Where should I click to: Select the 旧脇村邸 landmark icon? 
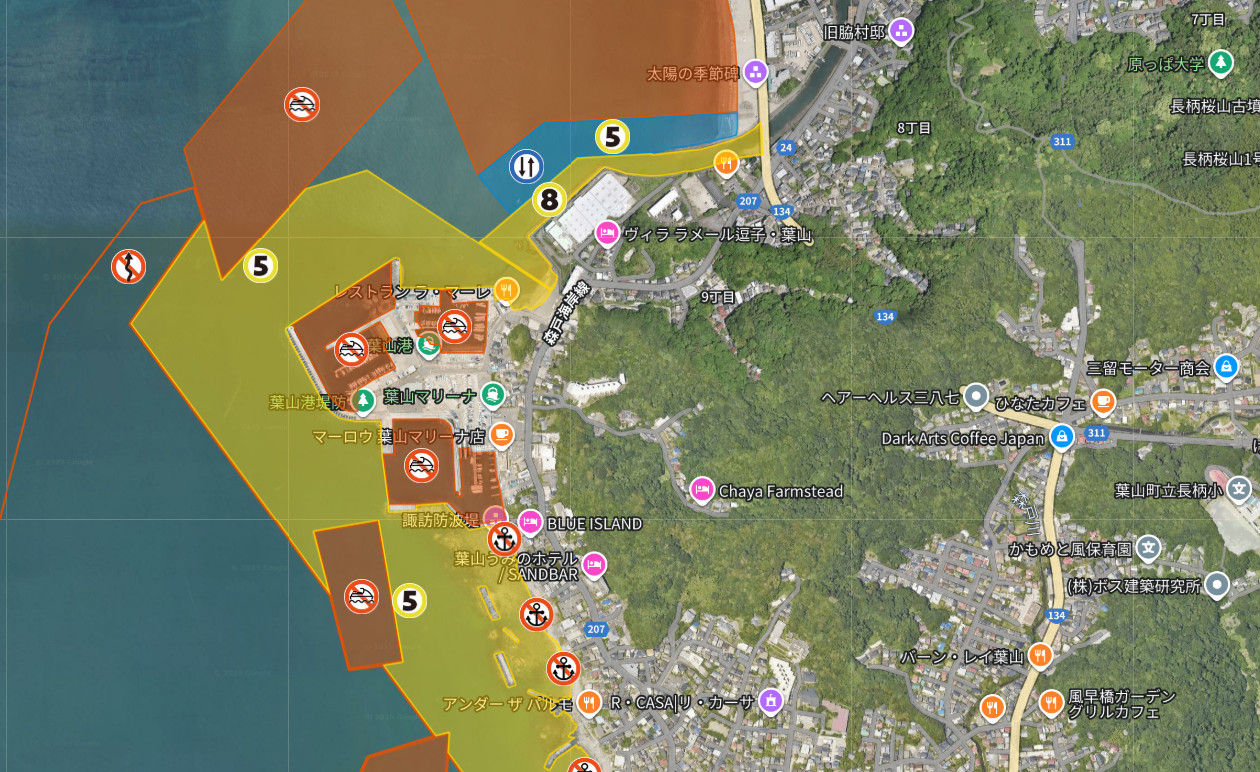(x=901, y=31)
